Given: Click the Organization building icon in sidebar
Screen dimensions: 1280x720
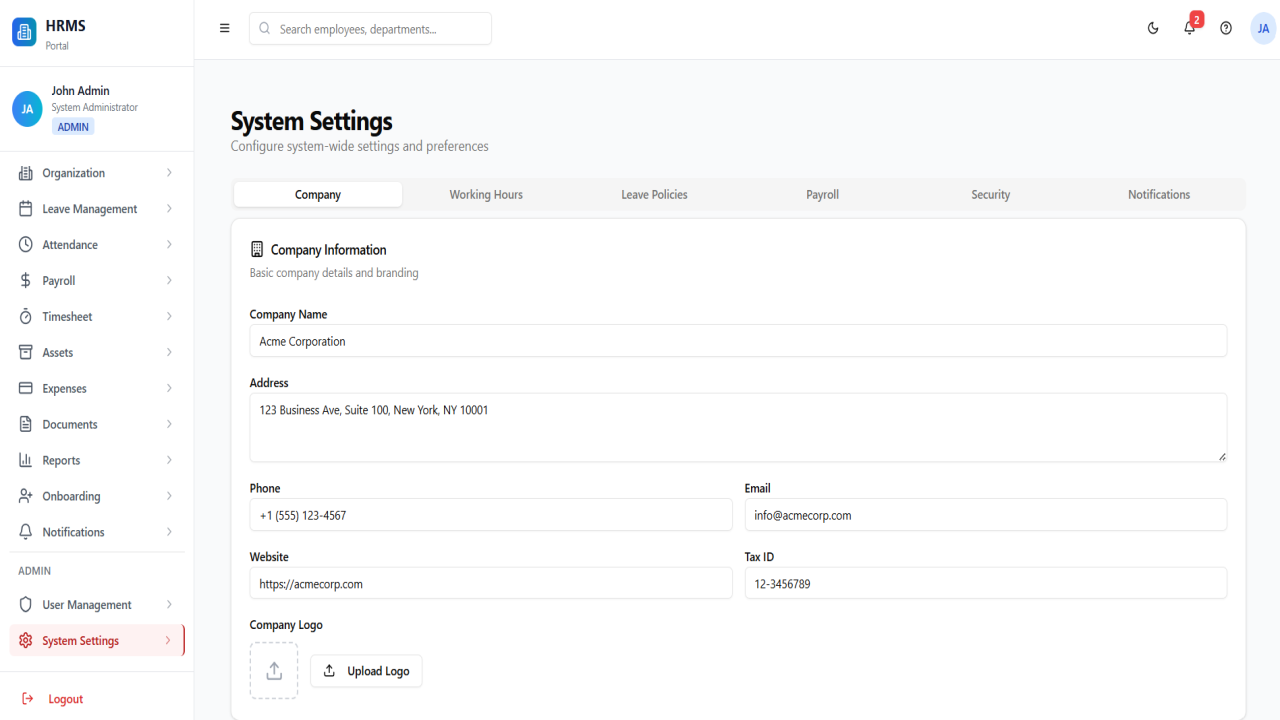Looking at the screenshot, I should [x=26, y=173].
